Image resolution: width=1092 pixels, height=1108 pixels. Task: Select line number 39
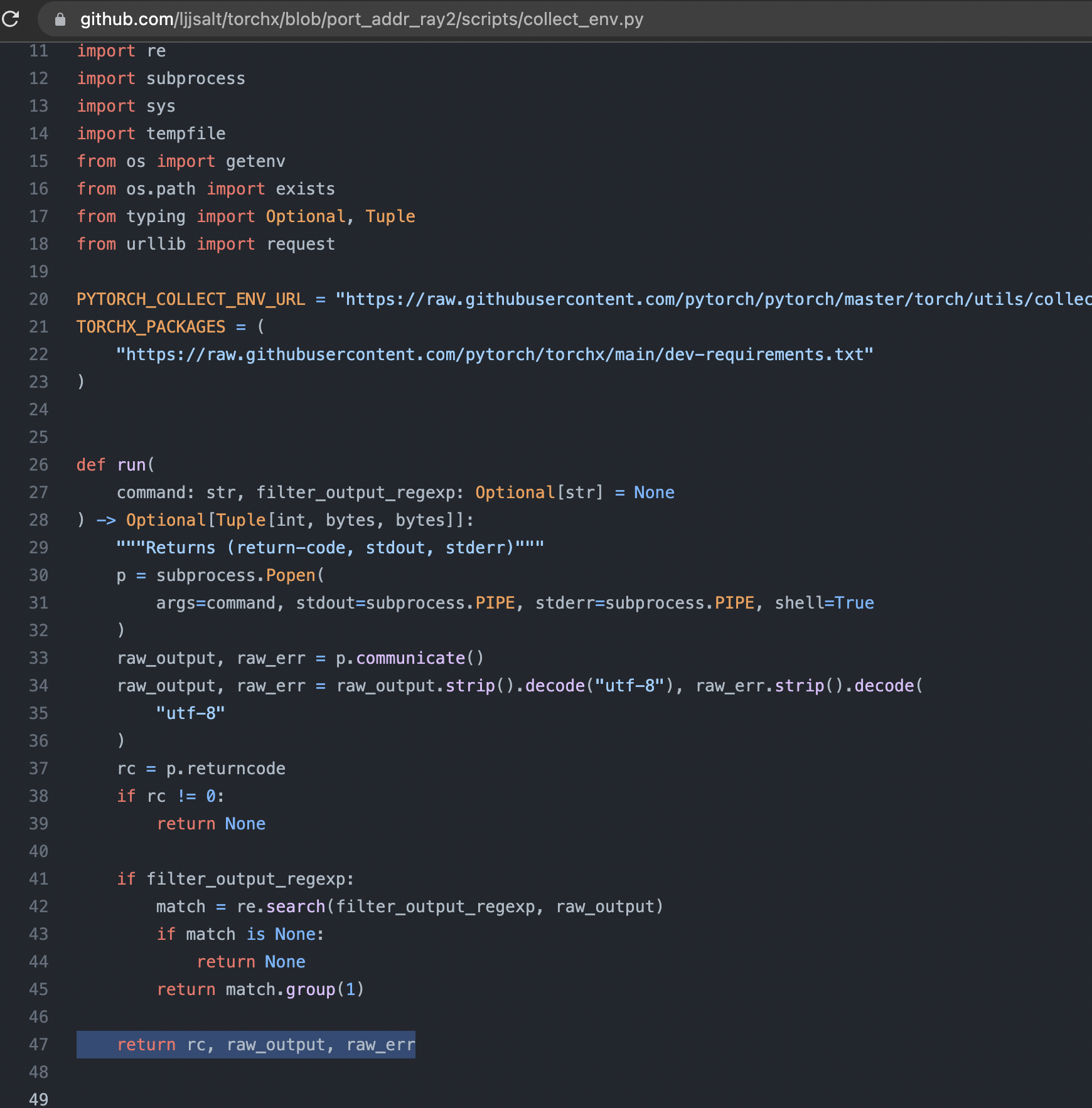coord(39,824)
